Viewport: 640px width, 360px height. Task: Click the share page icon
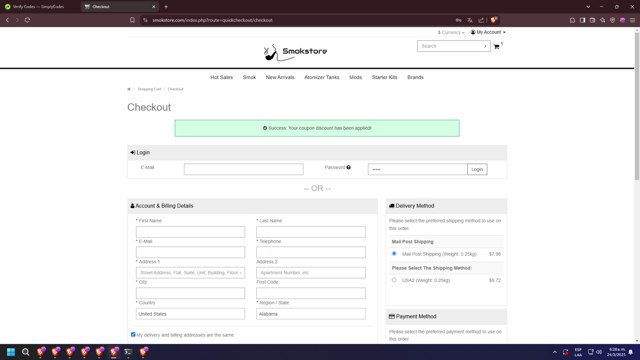click(x=481, y=20)
